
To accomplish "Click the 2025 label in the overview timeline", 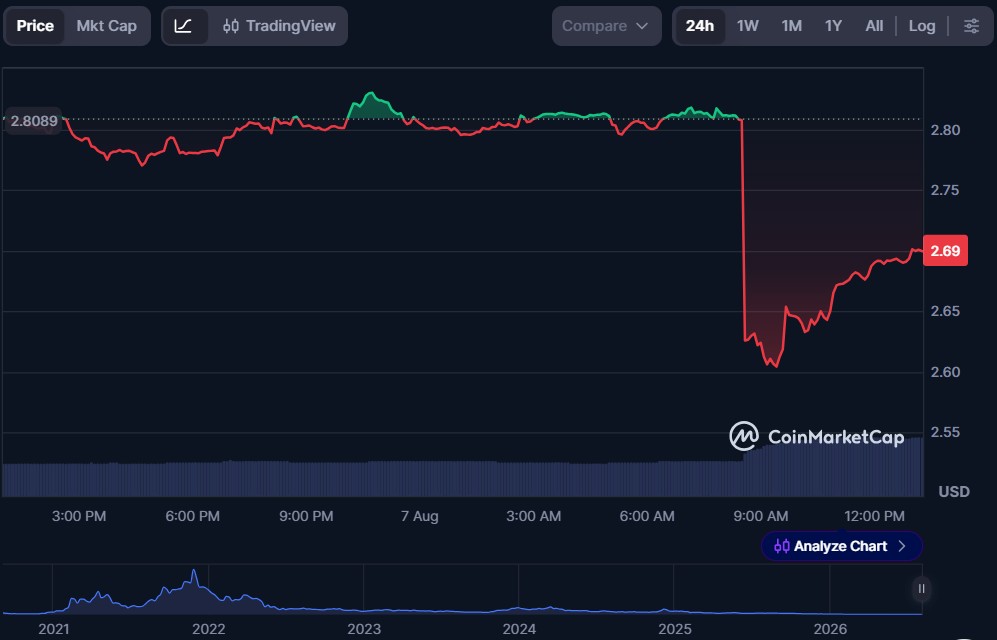I will (x=675, y=629).
